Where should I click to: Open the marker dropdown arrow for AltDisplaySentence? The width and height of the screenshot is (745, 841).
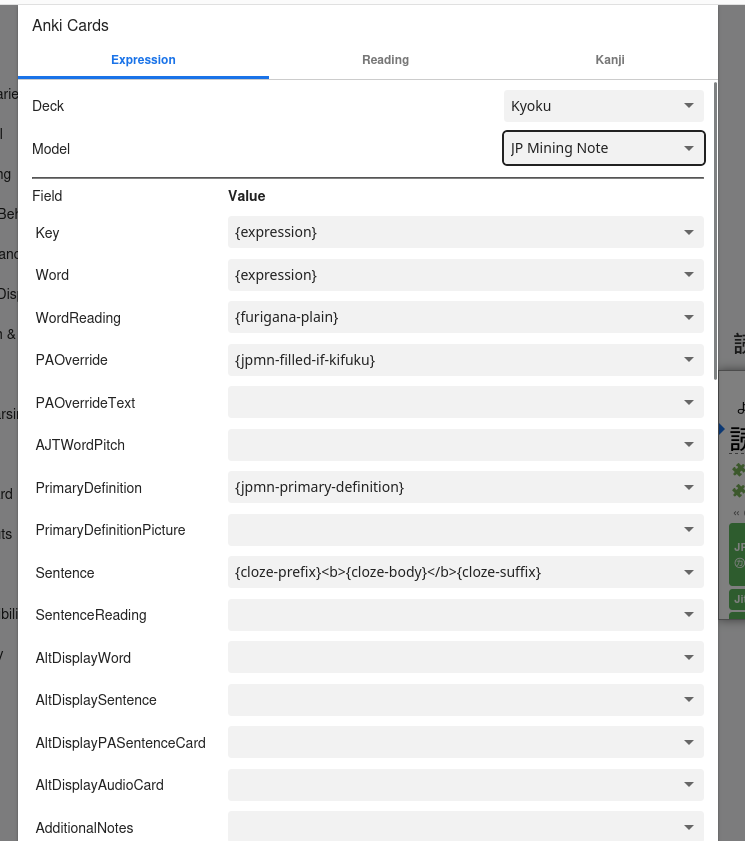point(689,699)
